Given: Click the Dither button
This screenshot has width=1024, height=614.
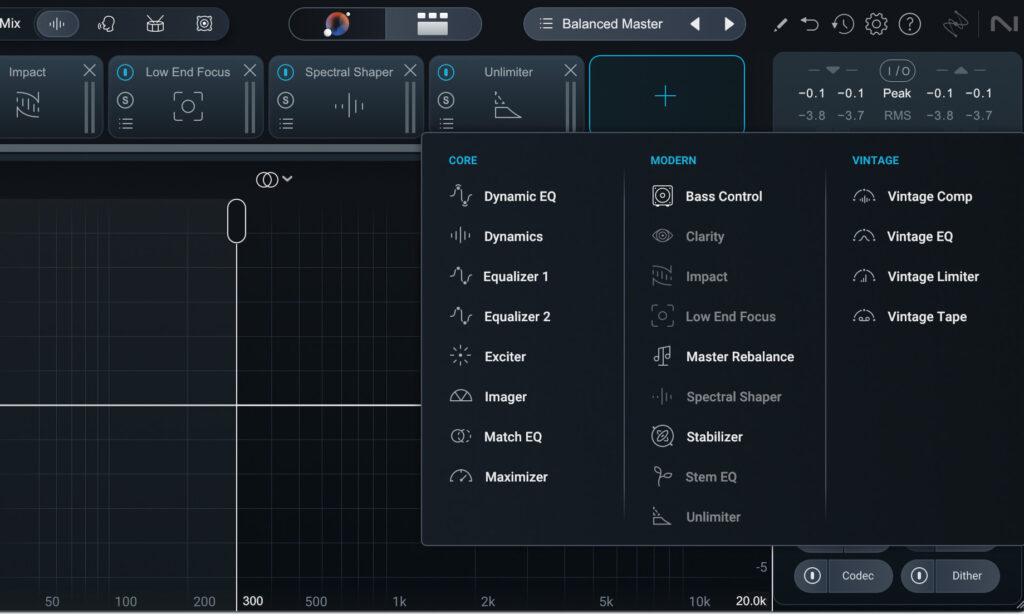Looking at the screenshot, I should [967, 575].
